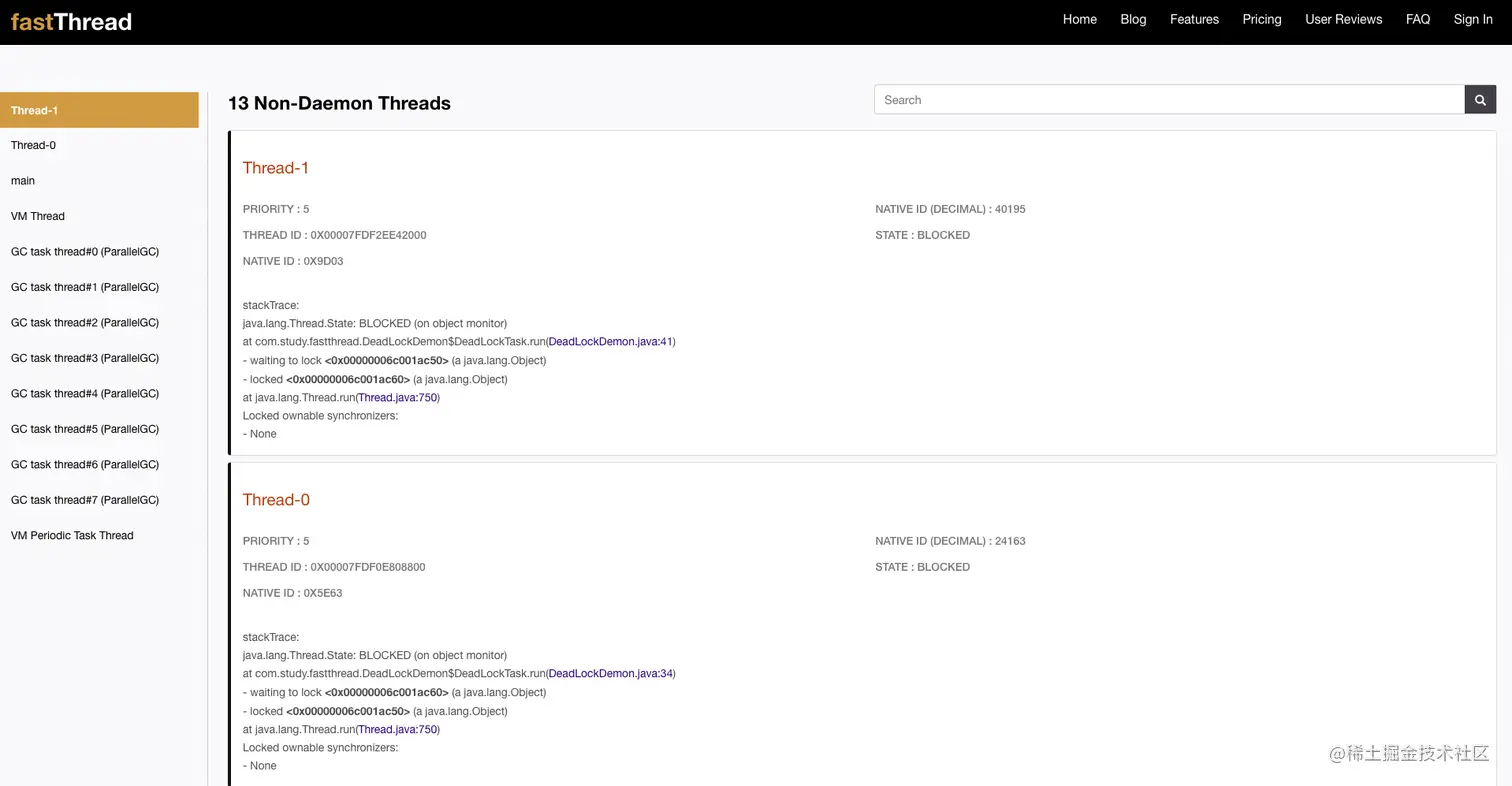Click Thread-1 locked <0x00000006c001ac60> line
This screenshot has height=786, width=1512.
[375, 380]
